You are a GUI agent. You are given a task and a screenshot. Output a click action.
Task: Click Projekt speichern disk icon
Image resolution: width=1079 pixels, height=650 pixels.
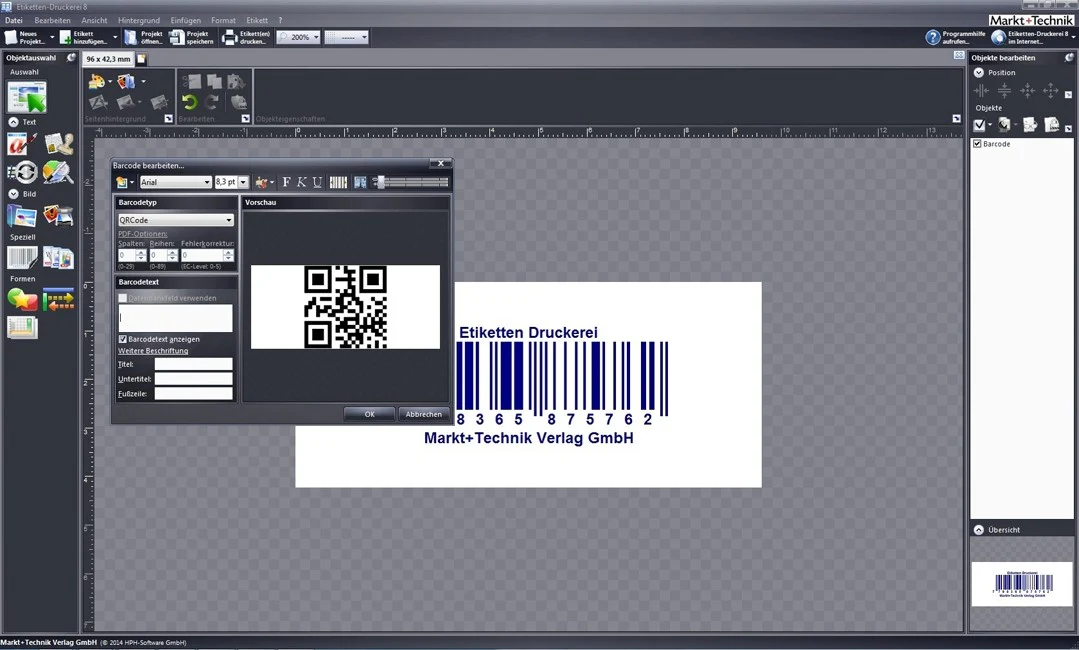click(177, 37)
